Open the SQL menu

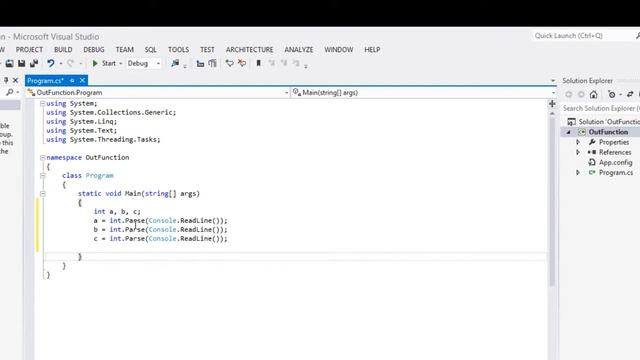pos(151,50)
